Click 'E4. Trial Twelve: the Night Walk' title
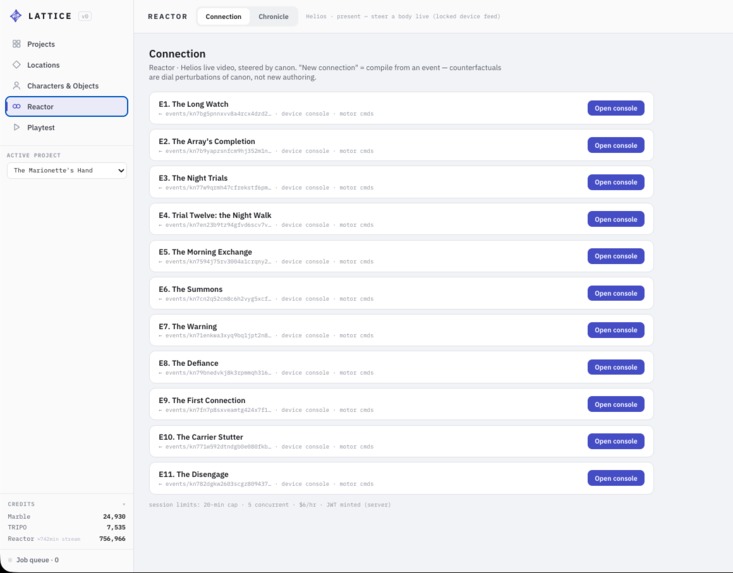Screen dimensions: 733x573 (215, 215)
